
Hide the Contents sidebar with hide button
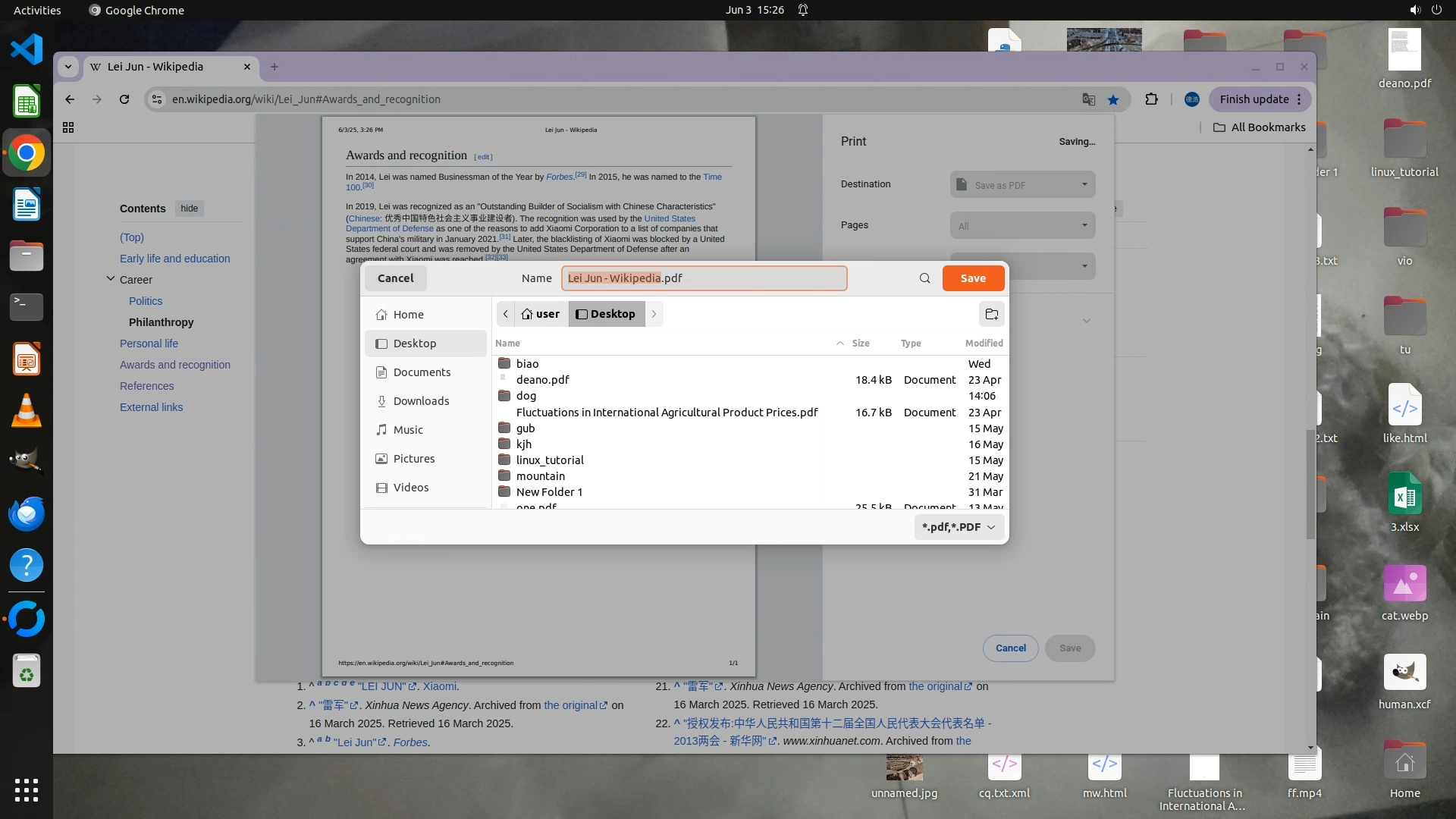click(x=189, y=209)
